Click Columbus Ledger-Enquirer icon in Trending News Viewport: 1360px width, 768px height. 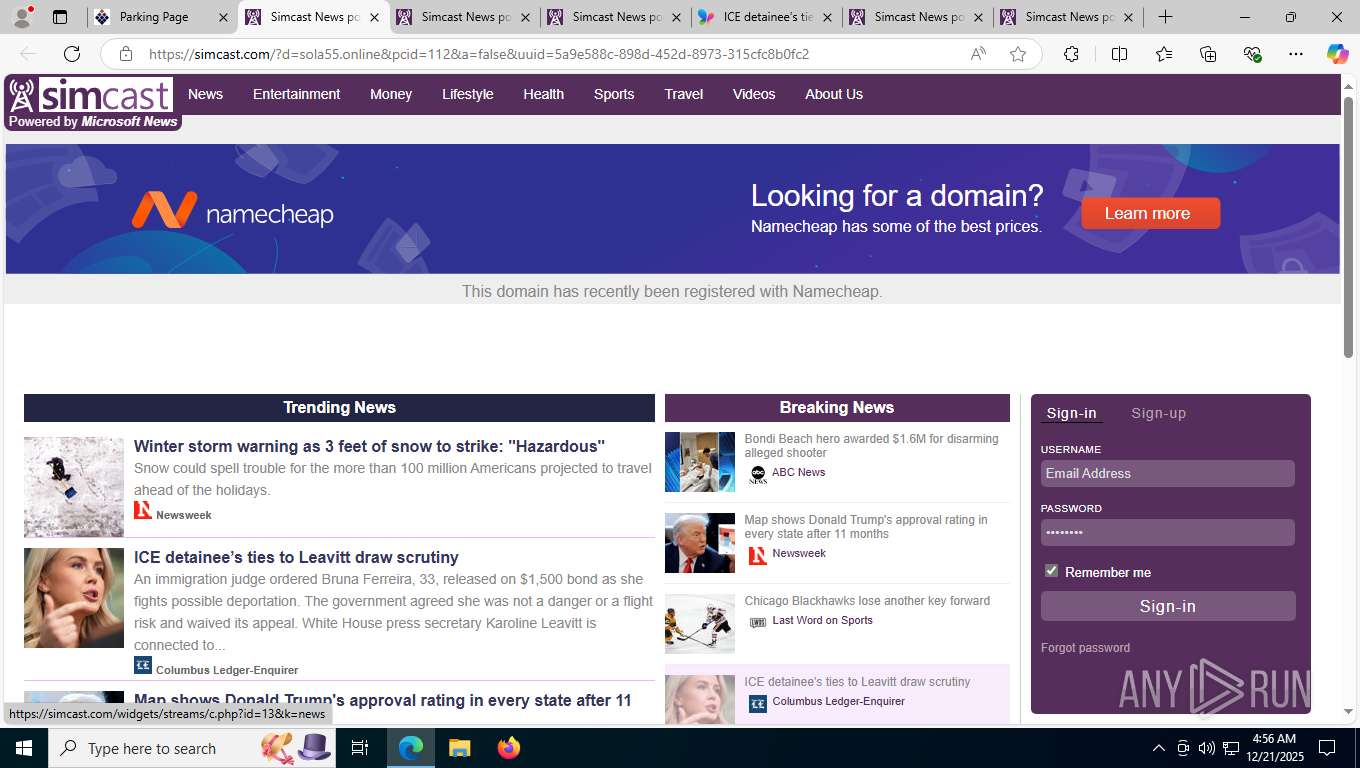click(143, 666)
